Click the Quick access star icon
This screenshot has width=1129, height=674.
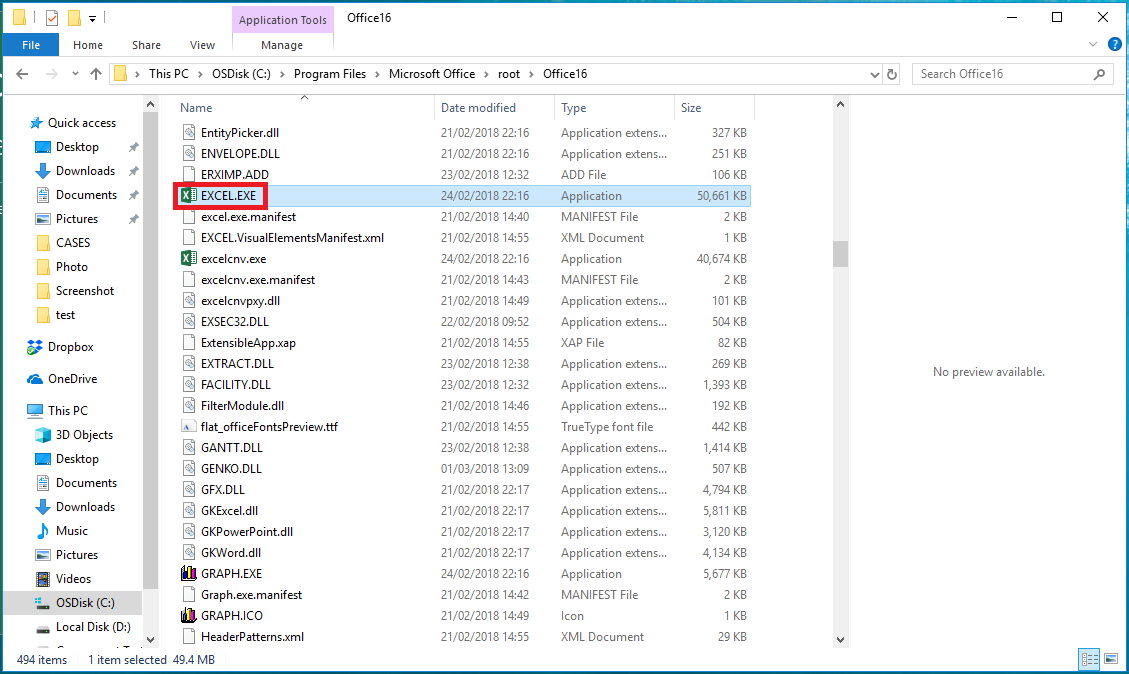pos(36,123)
